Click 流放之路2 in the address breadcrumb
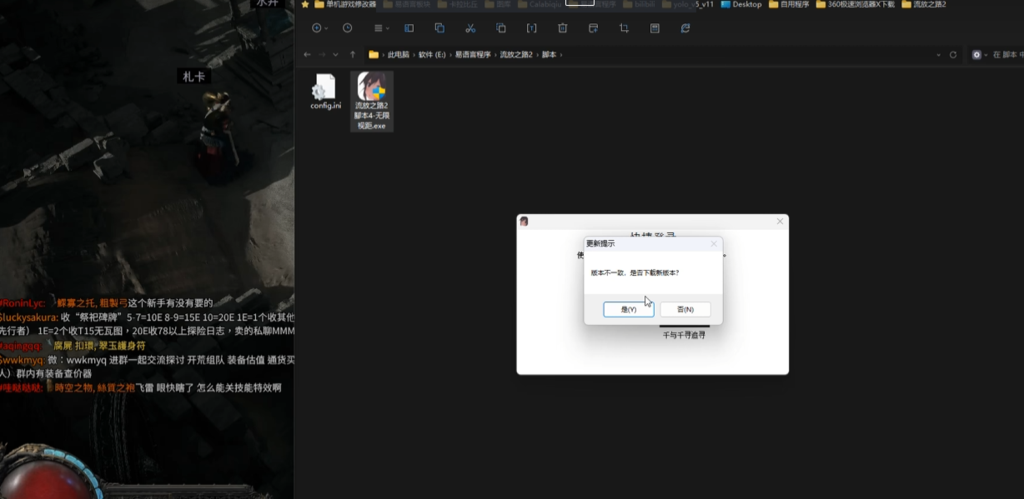 (x=516, y=55)
